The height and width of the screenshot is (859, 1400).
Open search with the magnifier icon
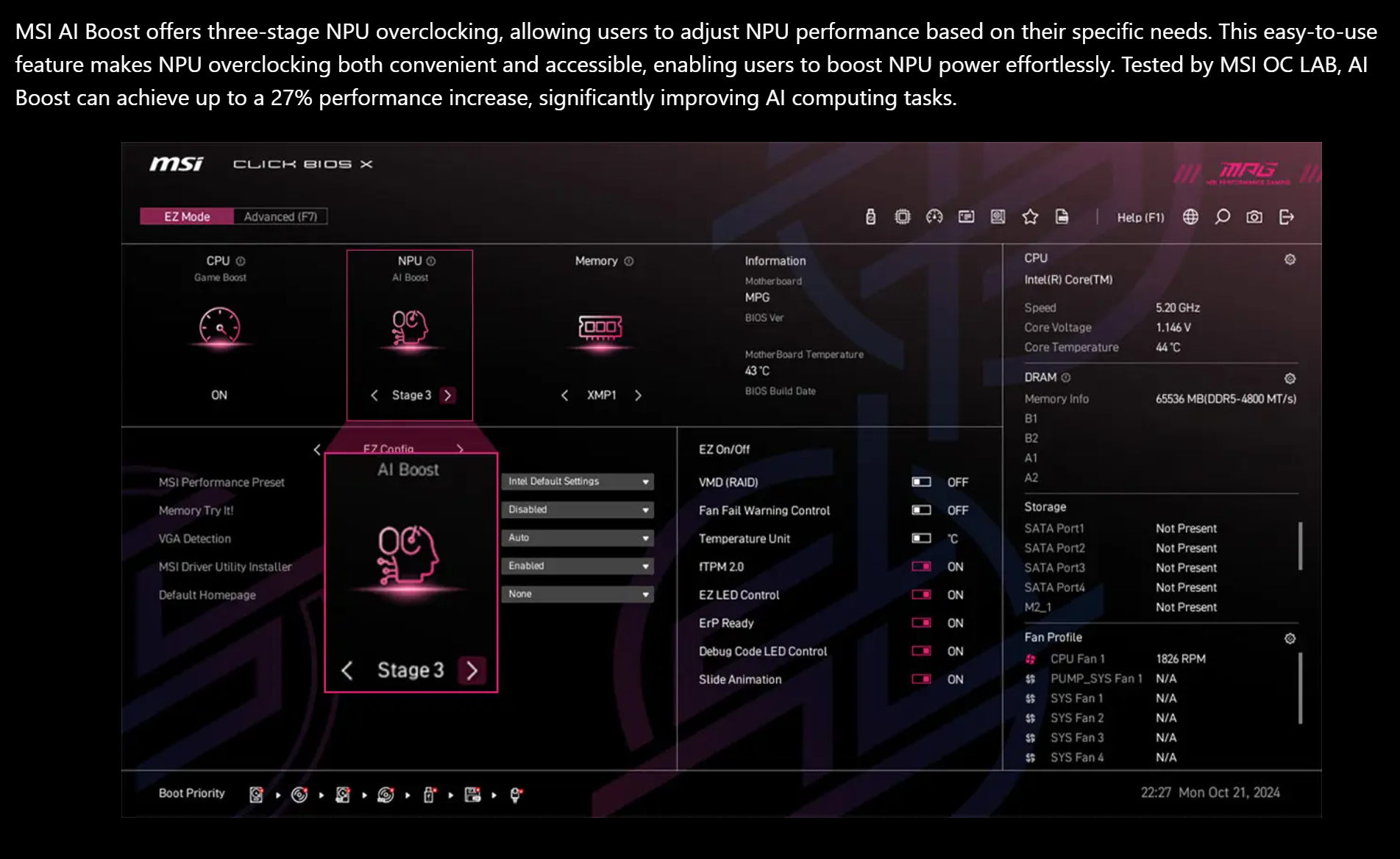[1222, 217]
